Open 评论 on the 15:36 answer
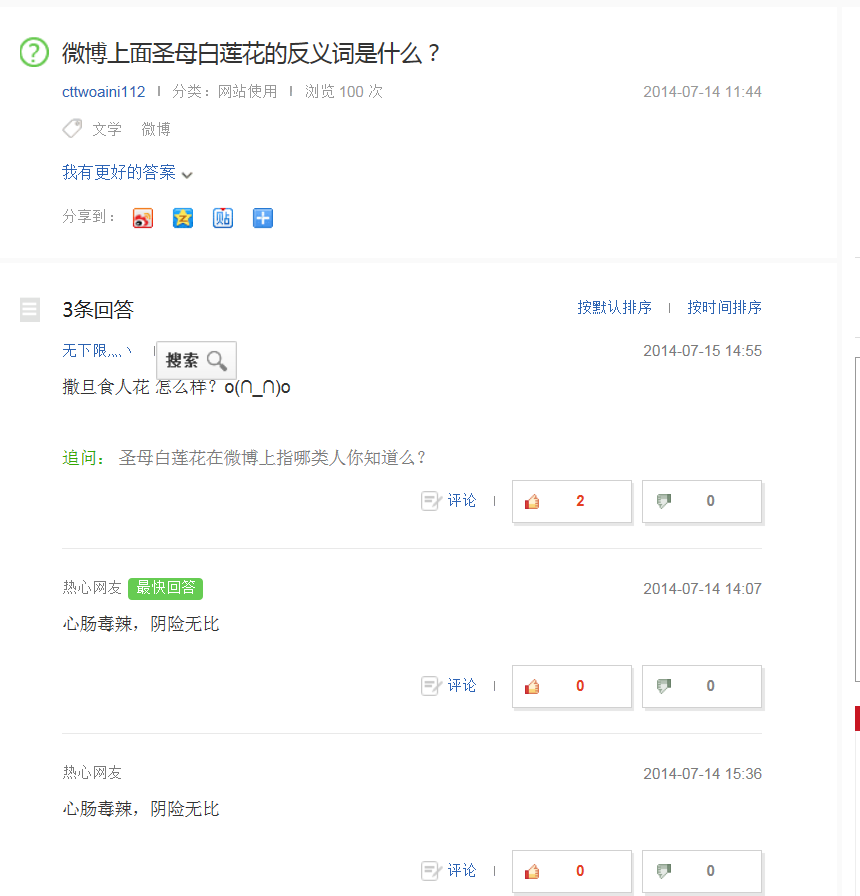This screenshot has width=860, height=896. [x=449, y=871]
